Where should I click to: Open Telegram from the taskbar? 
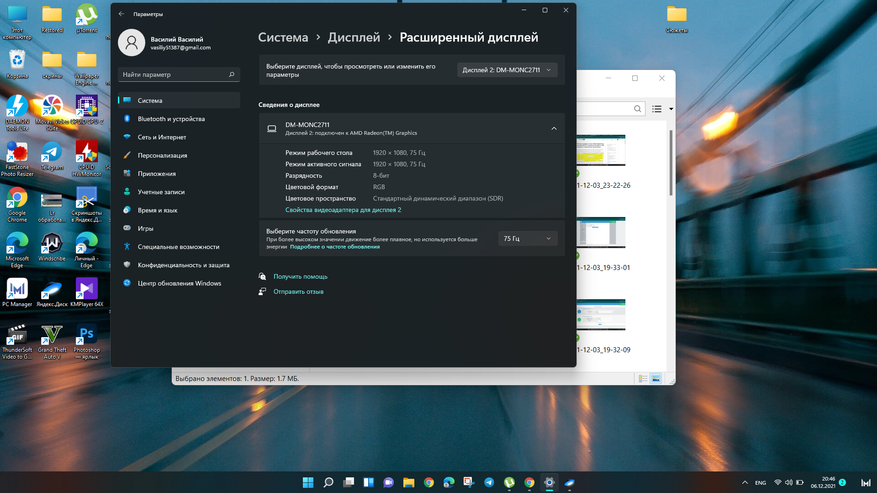[x=489, y=482]
